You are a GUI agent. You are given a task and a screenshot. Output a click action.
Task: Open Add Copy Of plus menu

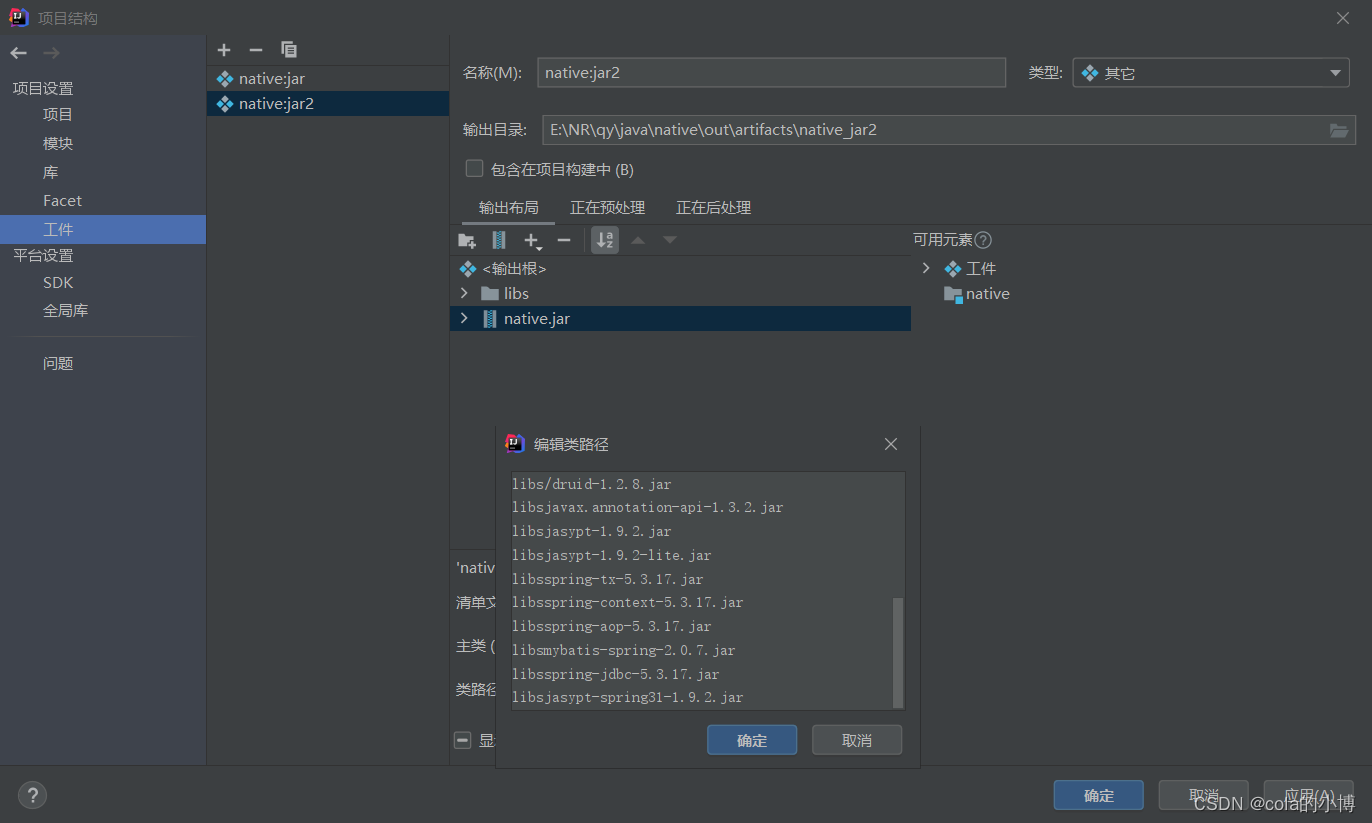[532, 241]
